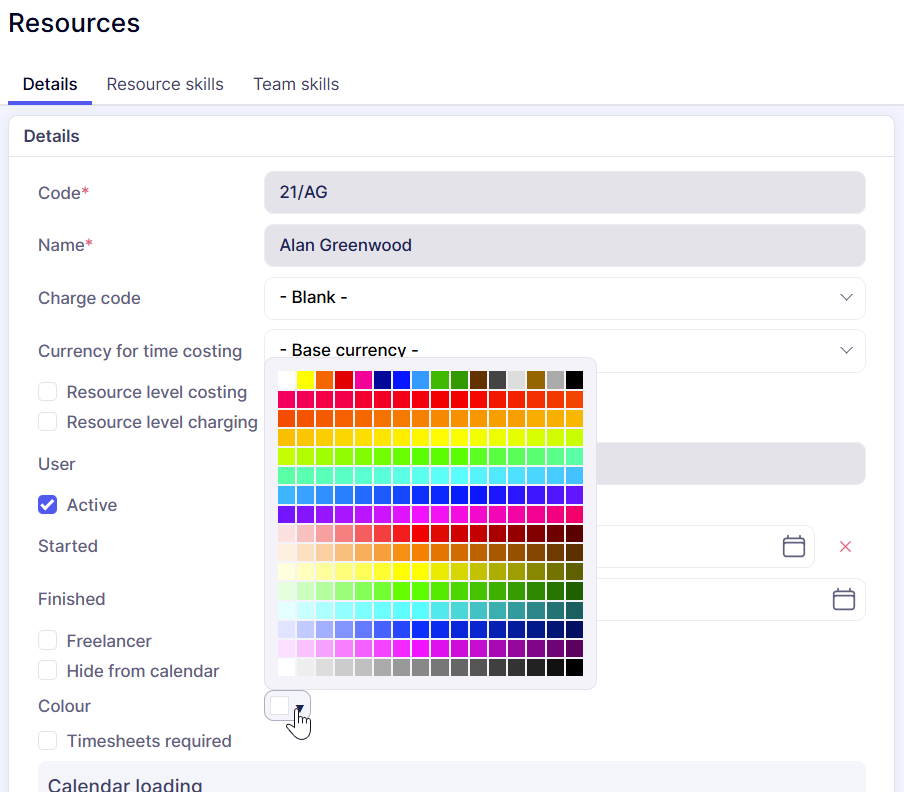Viewport: 904px width, 792px height.
Task: Select the brown swatch in palette top row
Action: click(x=478, y=380)
